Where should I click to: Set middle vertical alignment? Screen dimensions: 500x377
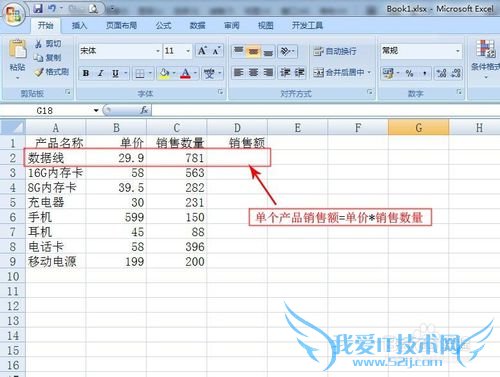[x=253, y=51]
